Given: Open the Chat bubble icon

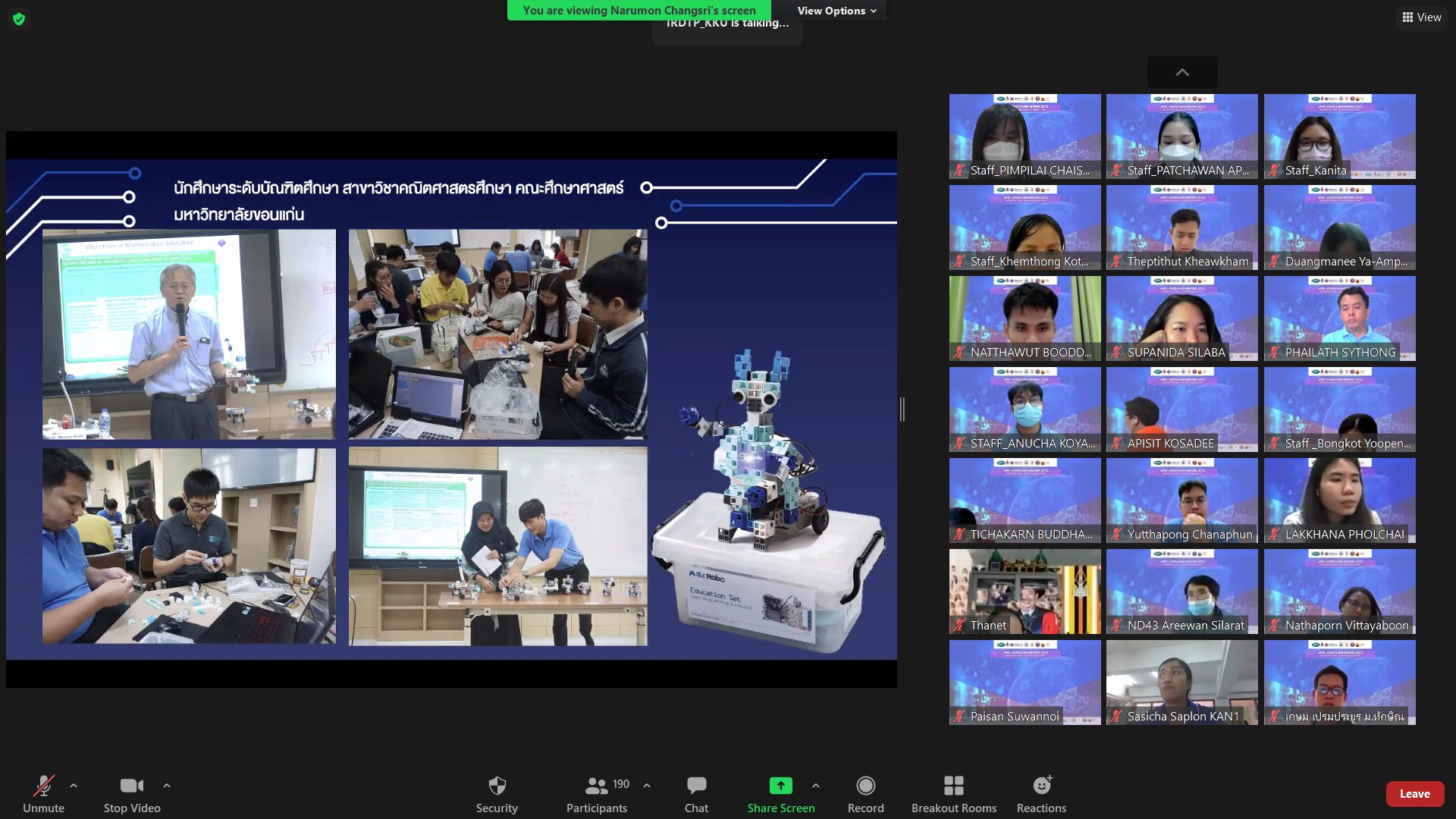Looking at the screenshot, I should 696,786.
